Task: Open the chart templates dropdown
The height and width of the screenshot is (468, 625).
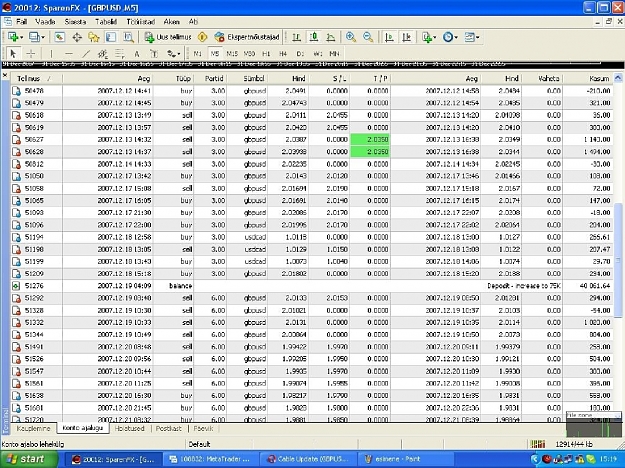Action: tap(472, 37)
